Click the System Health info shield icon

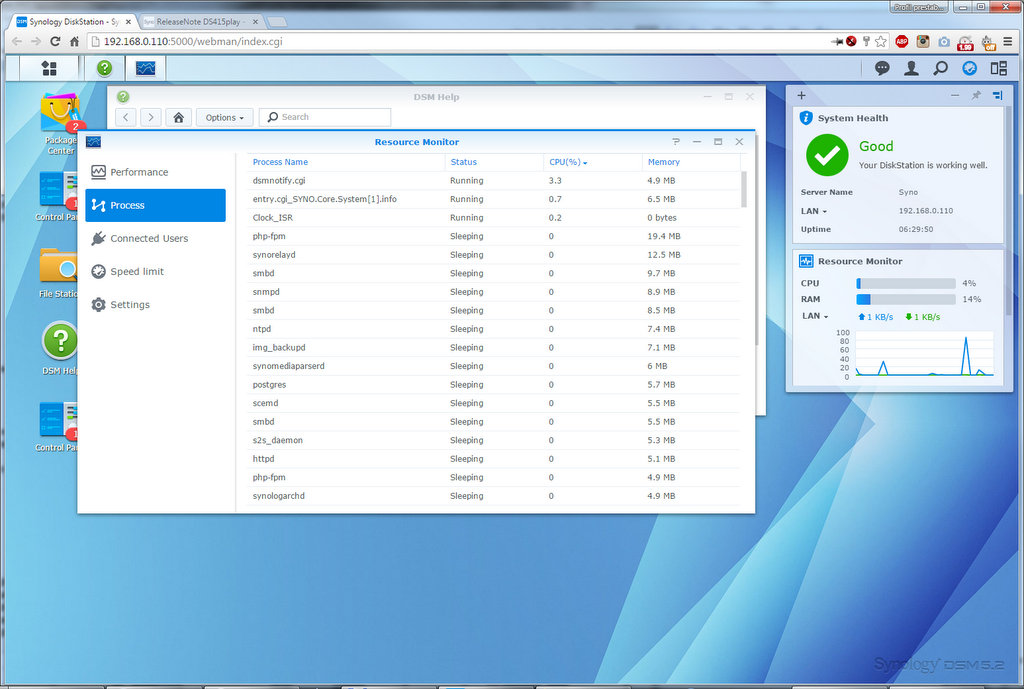(x=806, y=118)
